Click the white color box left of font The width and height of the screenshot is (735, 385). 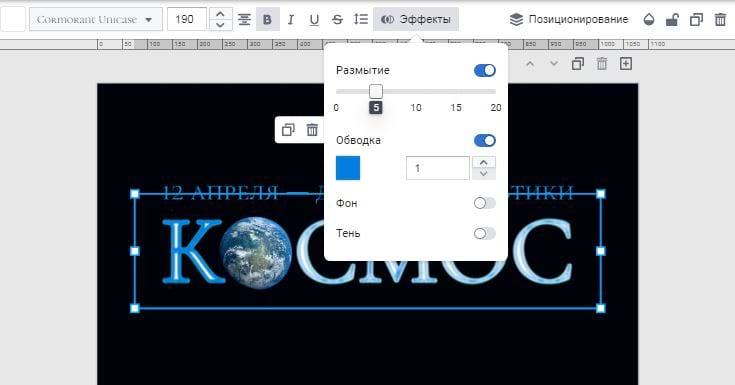tap(13, 19)
